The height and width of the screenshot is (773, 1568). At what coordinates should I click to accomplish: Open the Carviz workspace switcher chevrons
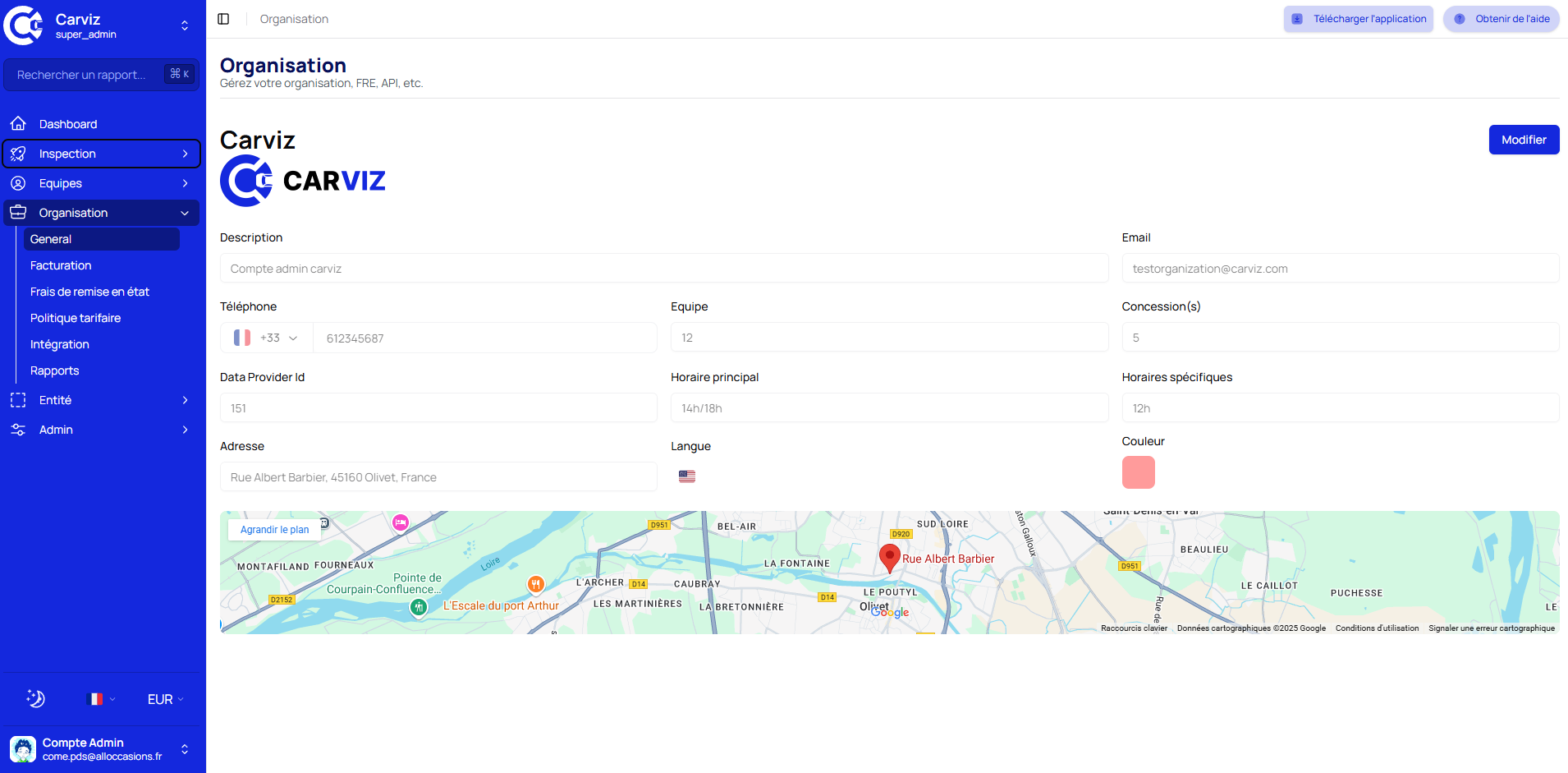tap(185, 25)
